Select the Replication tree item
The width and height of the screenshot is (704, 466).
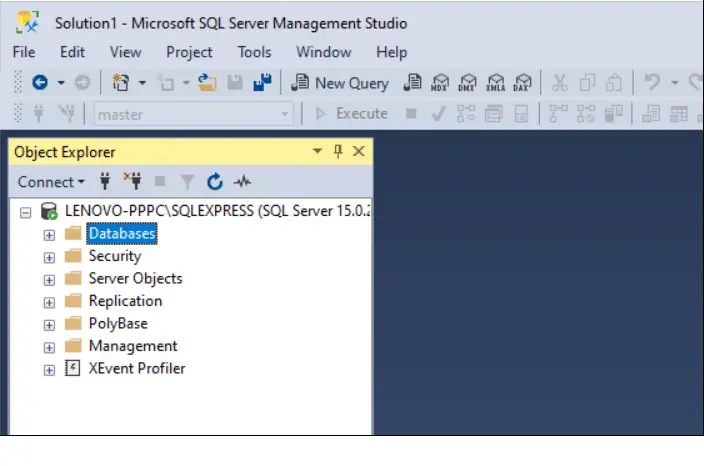point(125,301)
